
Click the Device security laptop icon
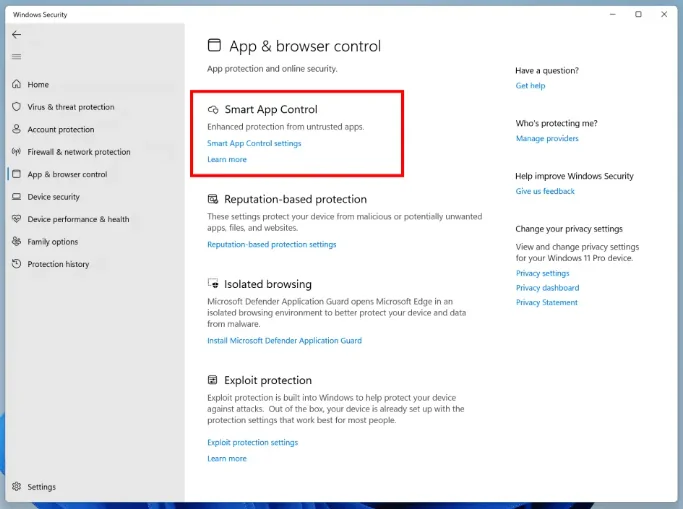pyautogui.click(x=17, y=196)
